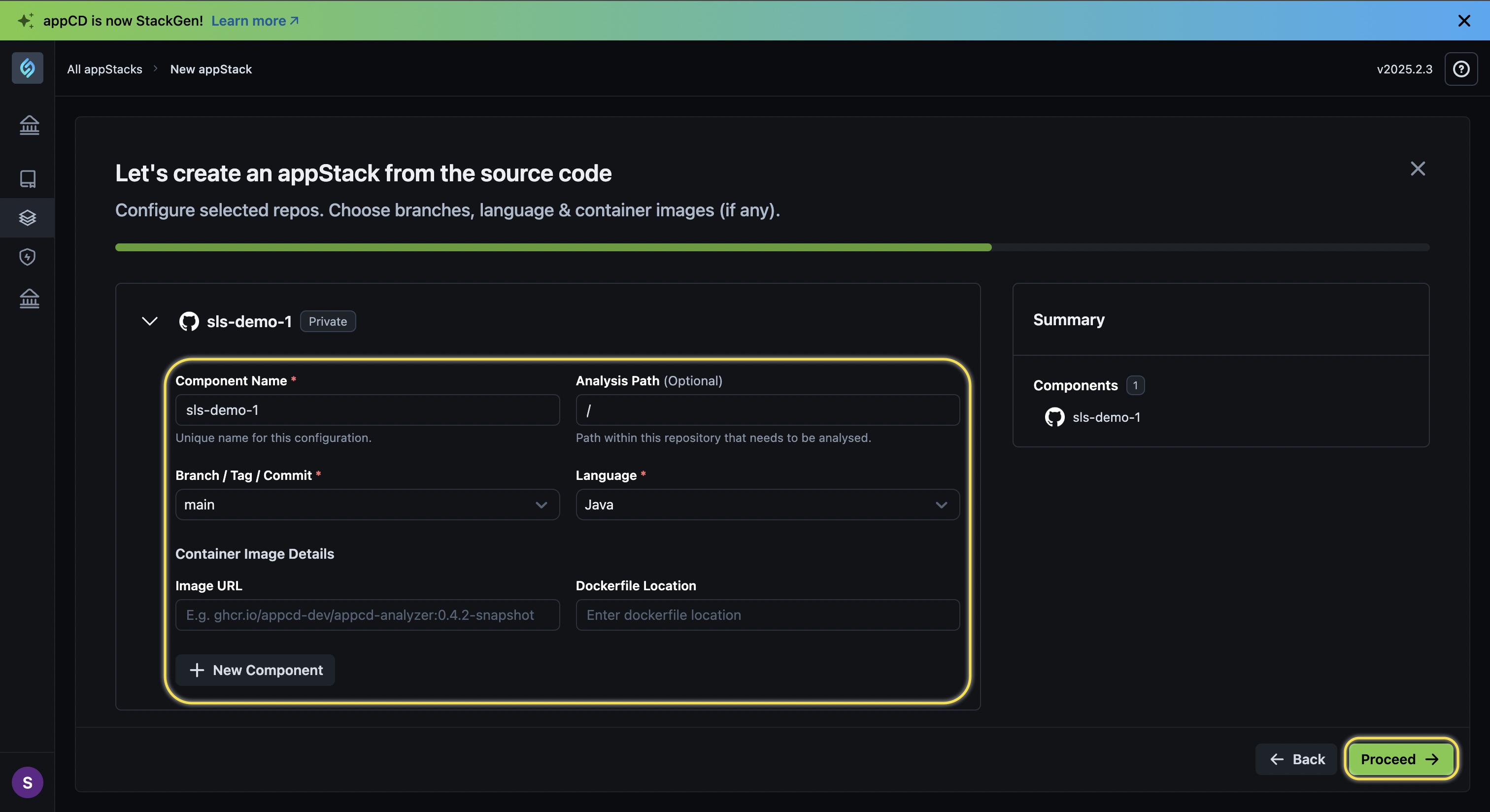Screen dimensions: 1490x812
Task: Open the Language dropdown showing Java
Action: tap(768, 505)
